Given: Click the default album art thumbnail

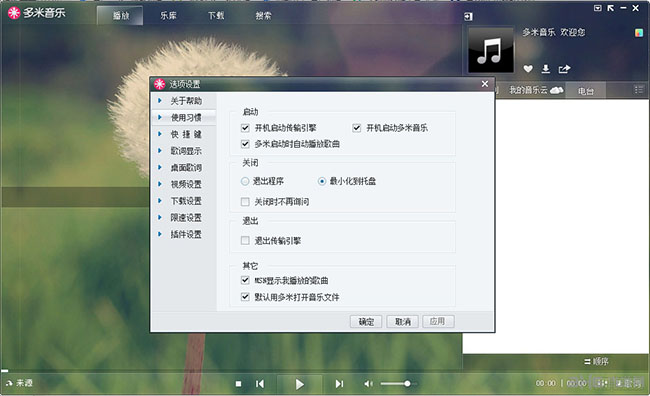Looking at the screenshot, I should tap(491, 51).
